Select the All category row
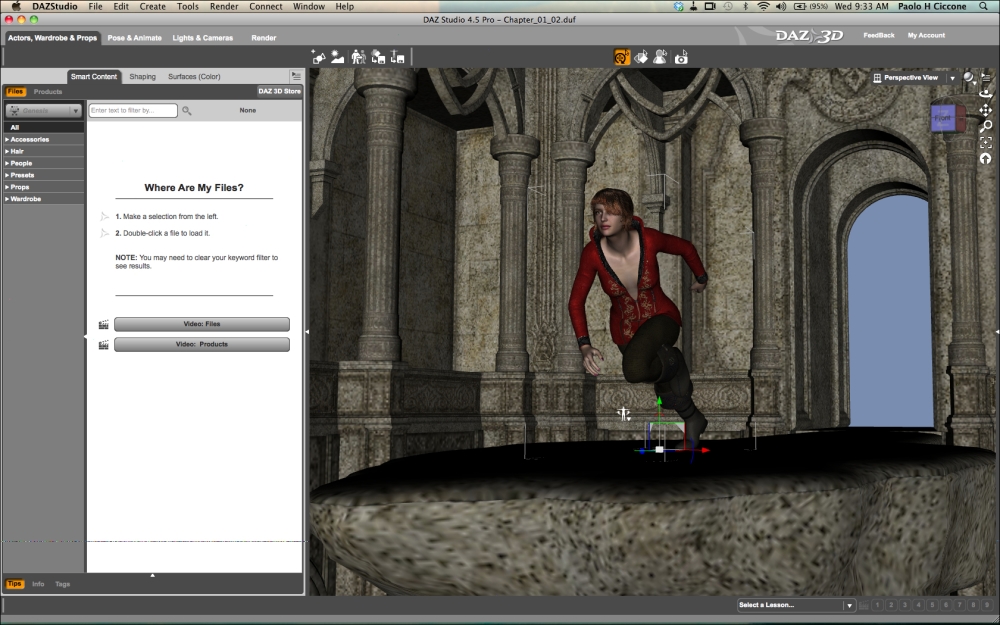The height and width of the screenshot is (625, 1000). pos(43,128)
